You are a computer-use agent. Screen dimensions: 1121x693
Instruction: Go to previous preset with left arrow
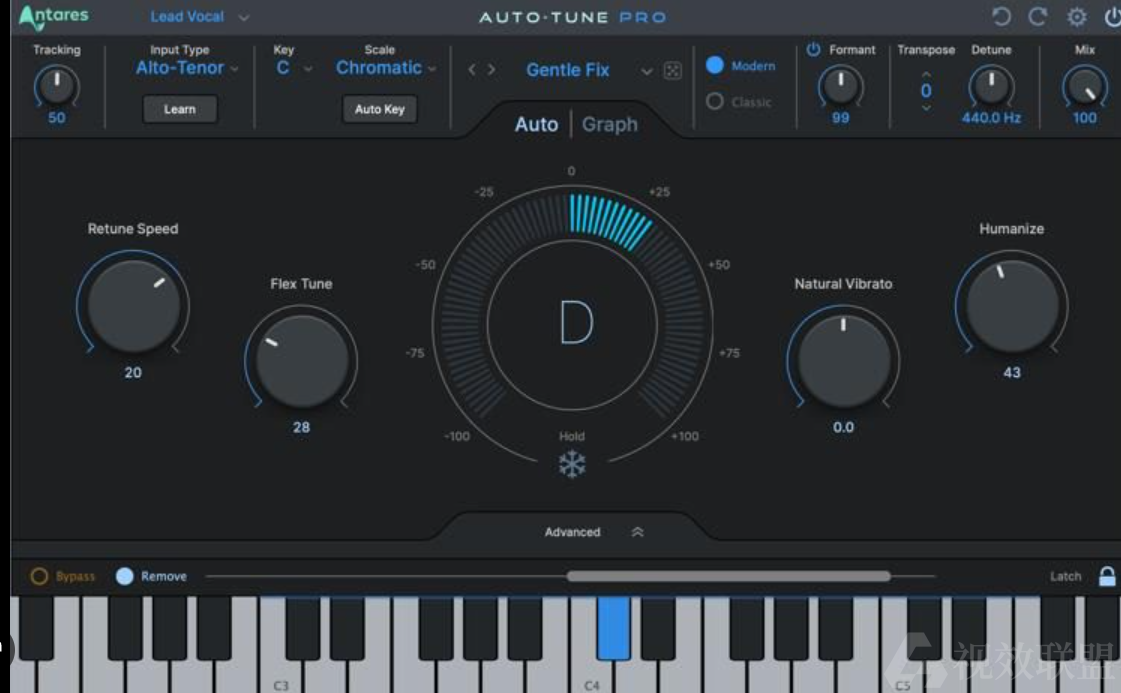click(x=472, y=69)
